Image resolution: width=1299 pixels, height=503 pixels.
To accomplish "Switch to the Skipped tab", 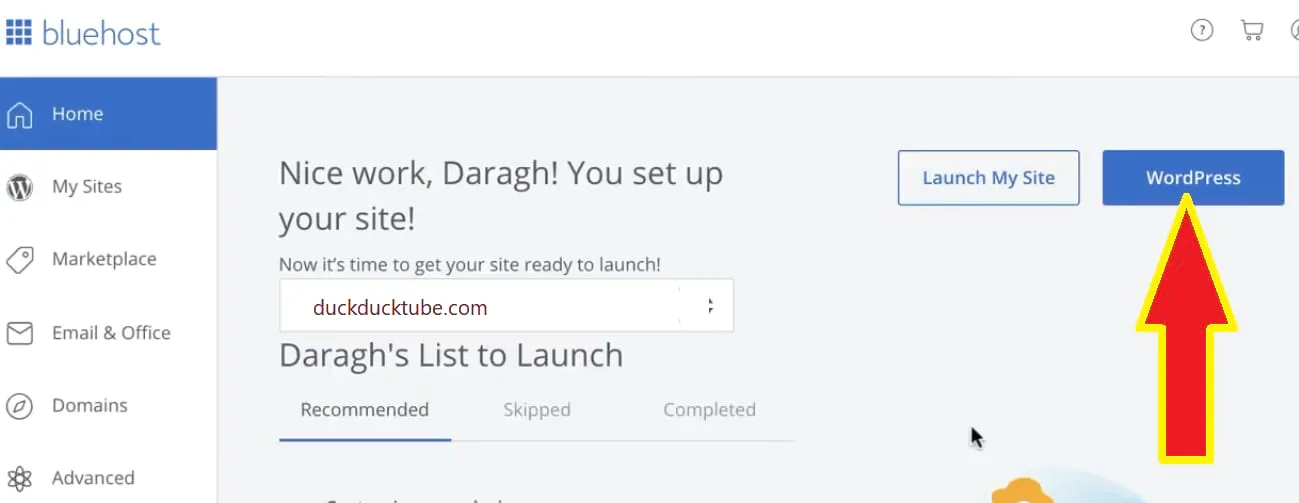I will tap(537, 410).
